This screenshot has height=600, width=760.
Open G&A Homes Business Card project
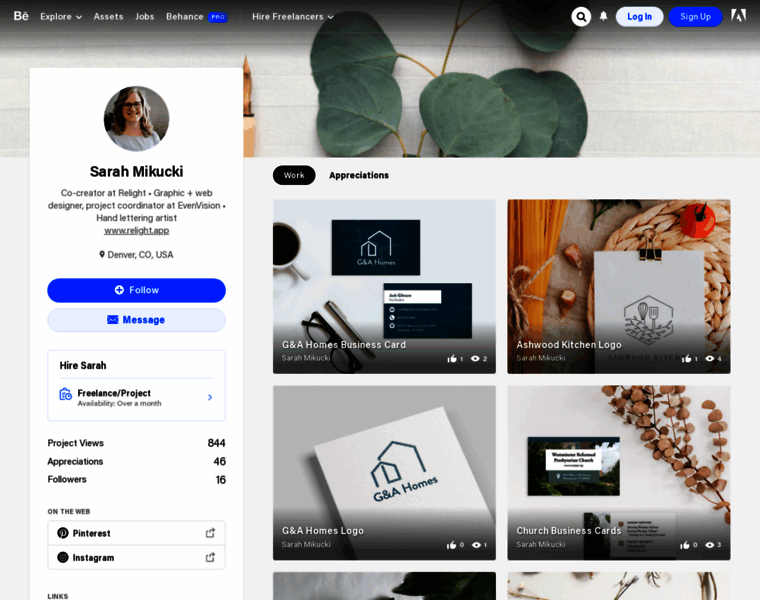[x=384, y=286]
